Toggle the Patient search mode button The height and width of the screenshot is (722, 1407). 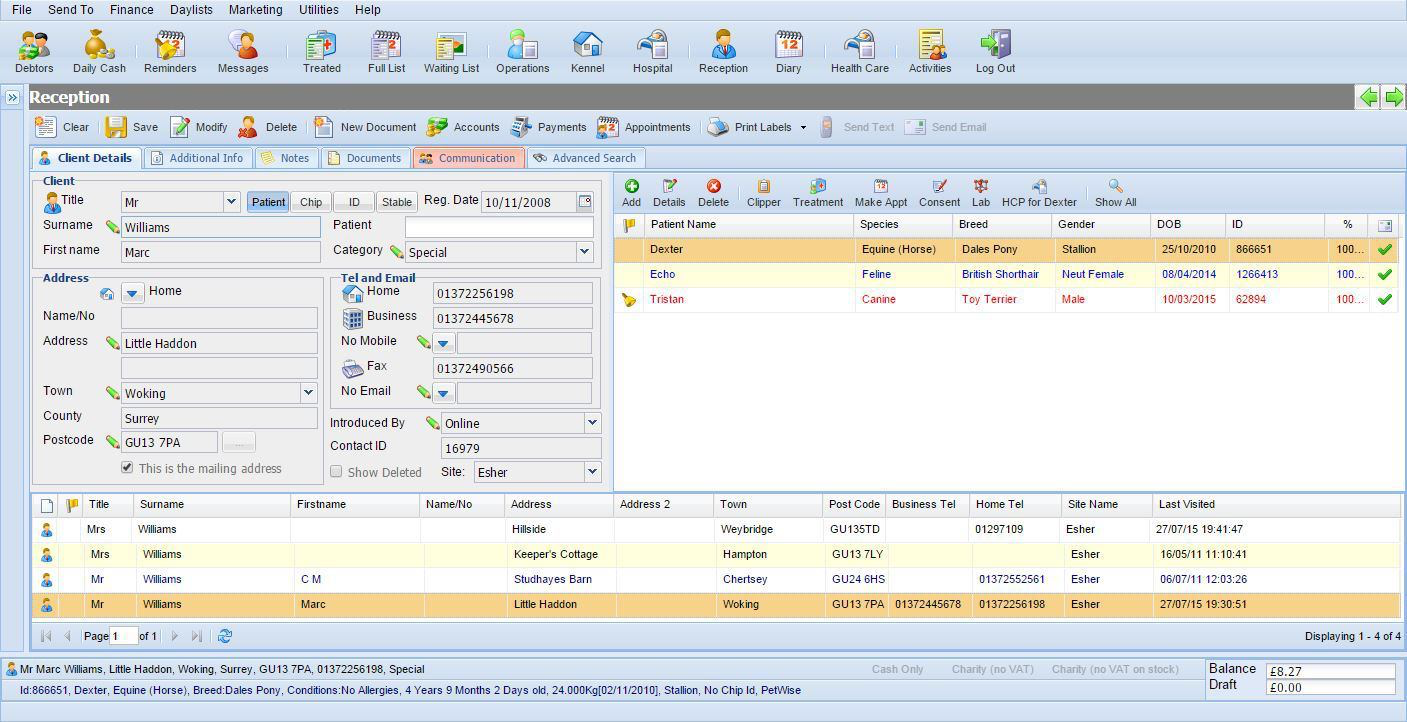(x=268, y=202)
